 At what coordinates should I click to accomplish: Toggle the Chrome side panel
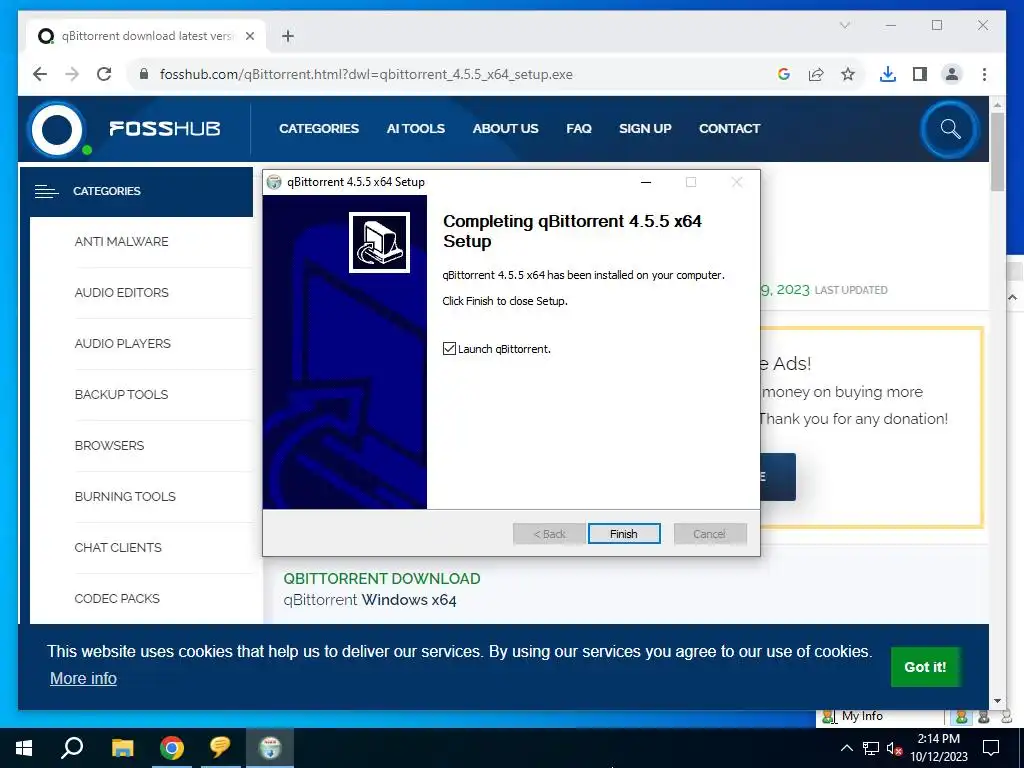click(920, 74)
